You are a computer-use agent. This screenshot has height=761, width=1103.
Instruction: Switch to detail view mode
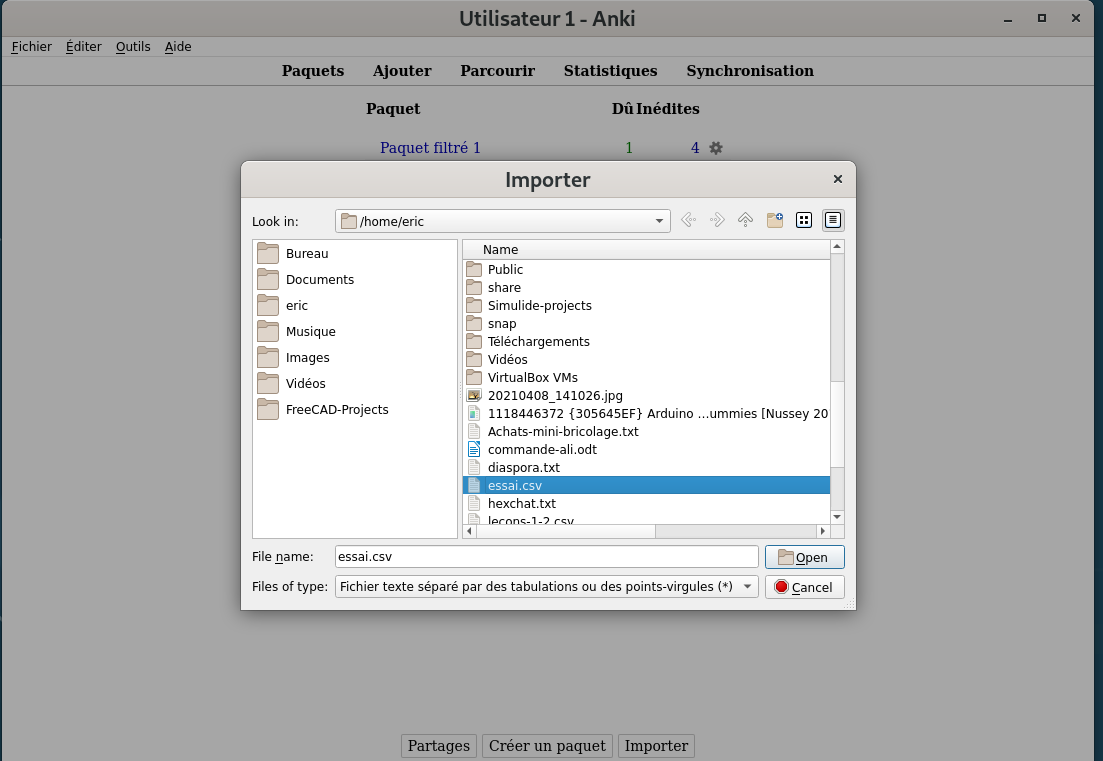point(833,220)
